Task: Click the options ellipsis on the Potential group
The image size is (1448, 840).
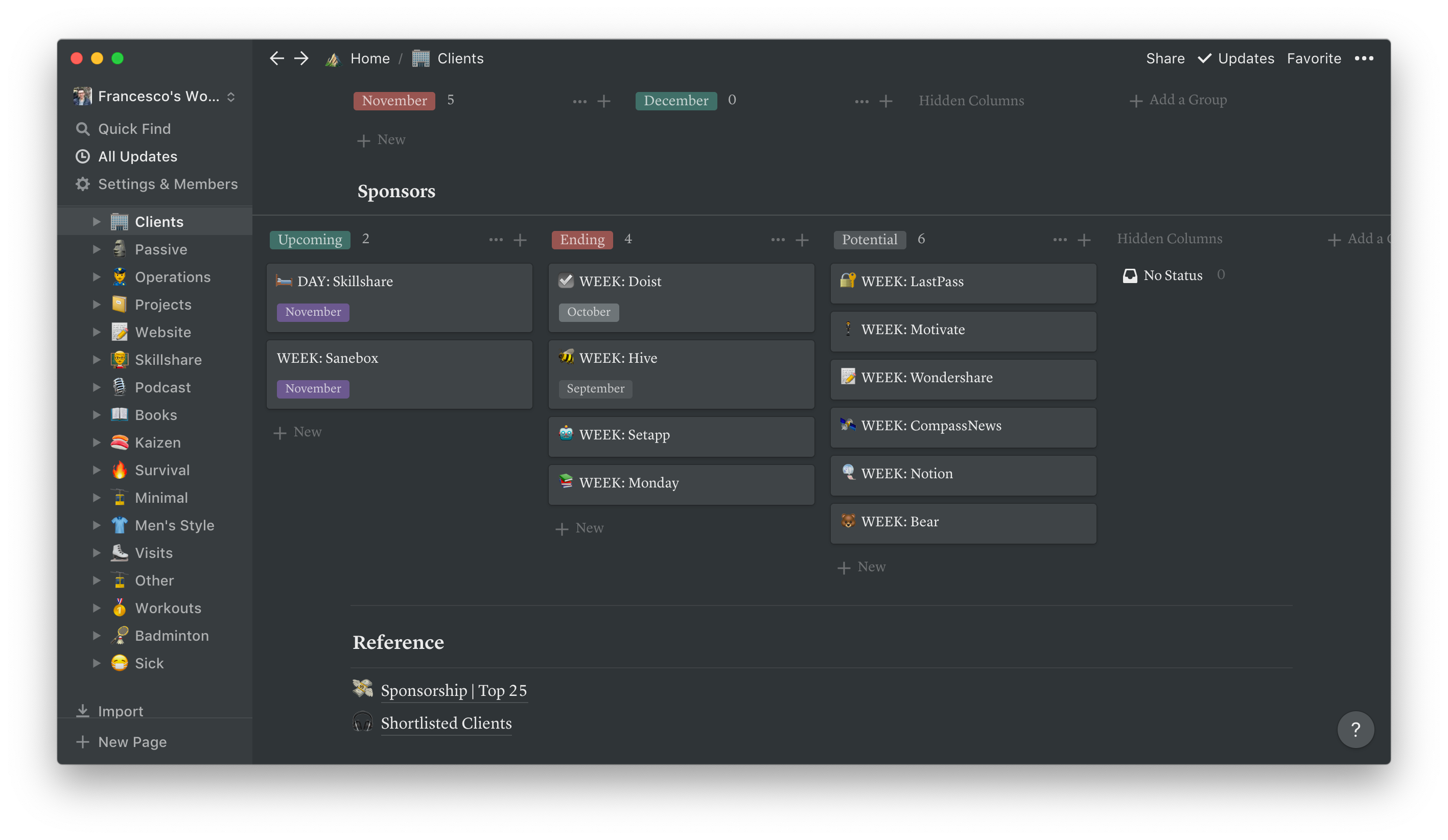Action: point(1060,240)
